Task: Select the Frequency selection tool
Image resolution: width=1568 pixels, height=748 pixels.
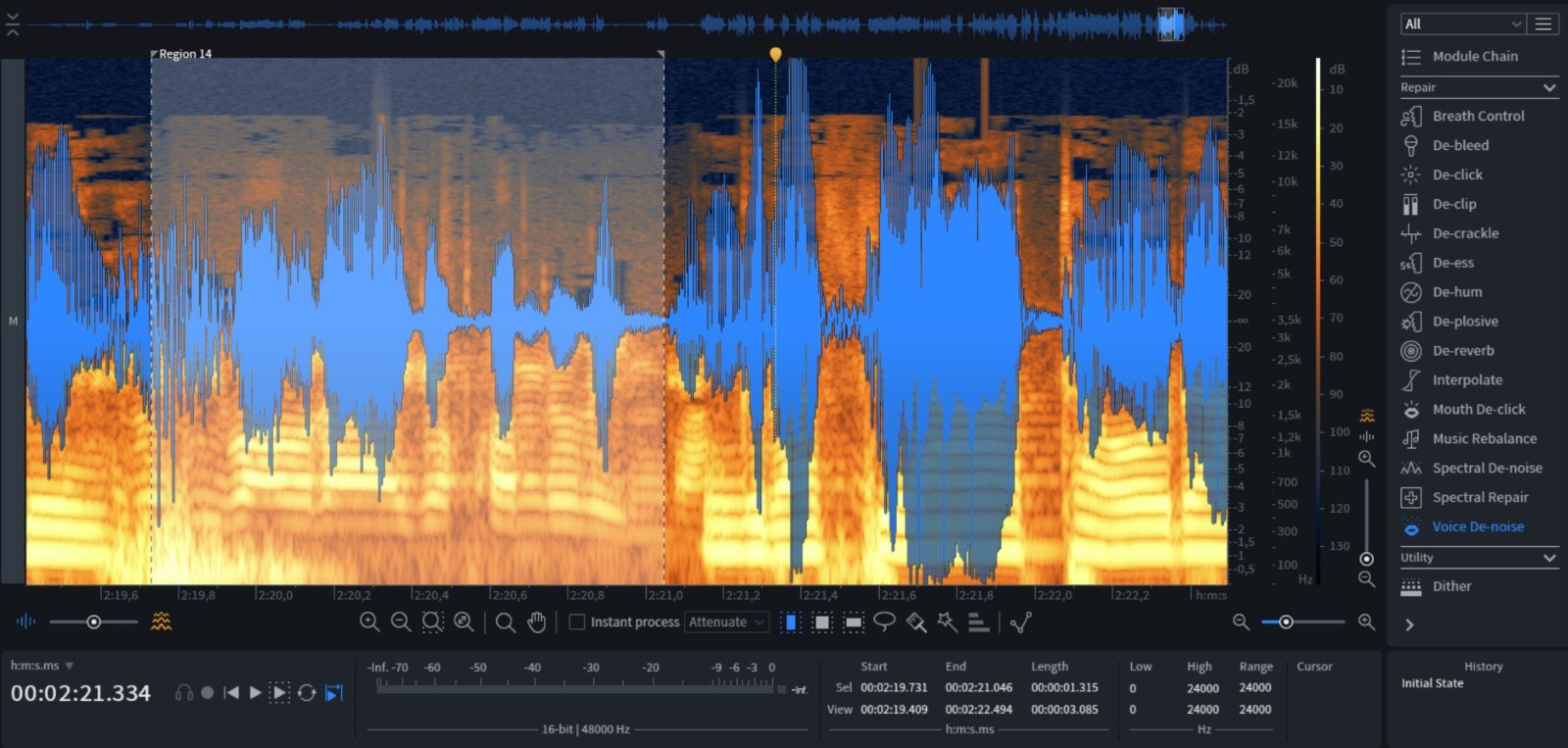Action: (x=854, y=622)
